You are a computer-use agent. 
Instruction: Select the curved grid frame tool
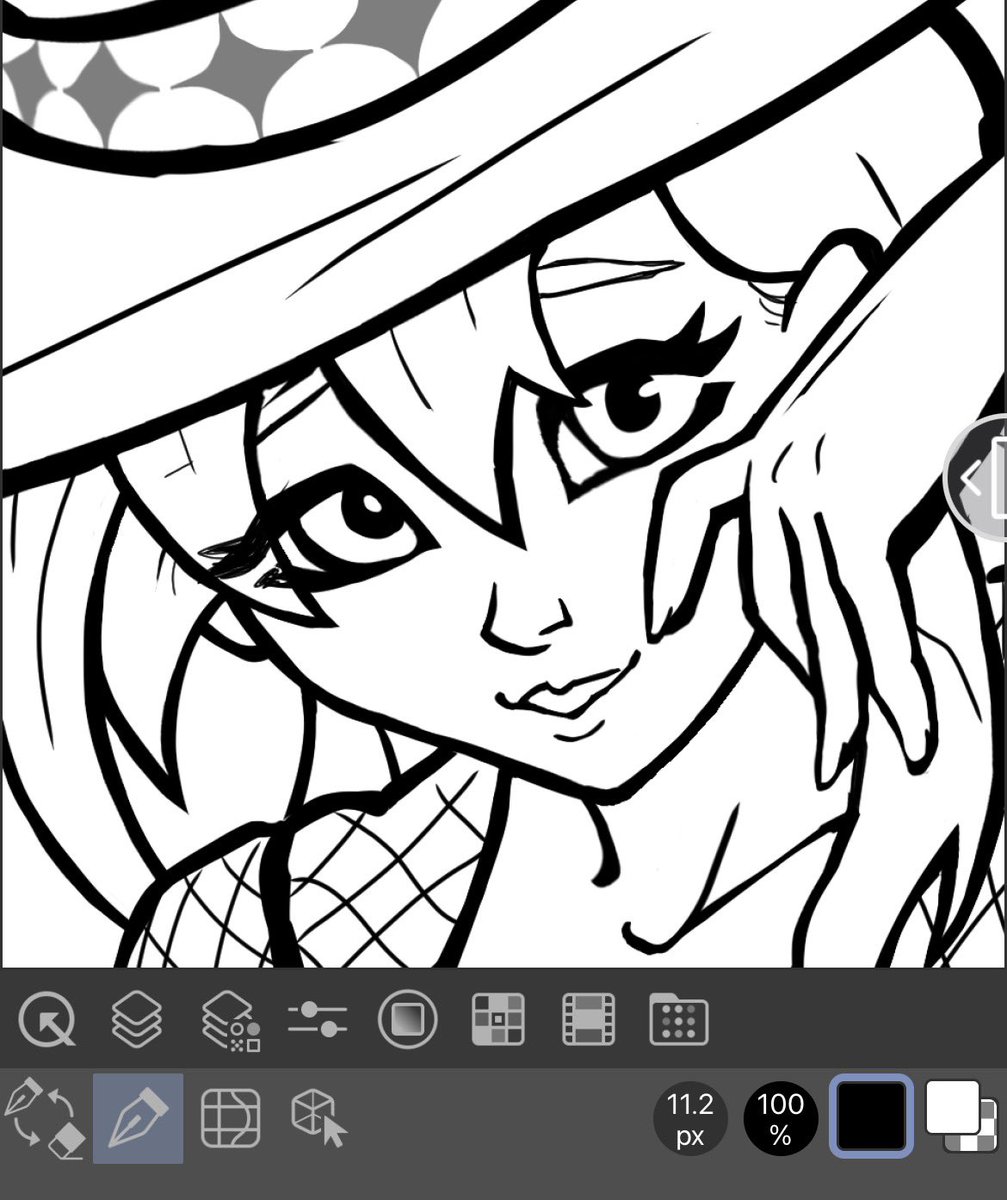[x=231, y=1118]
